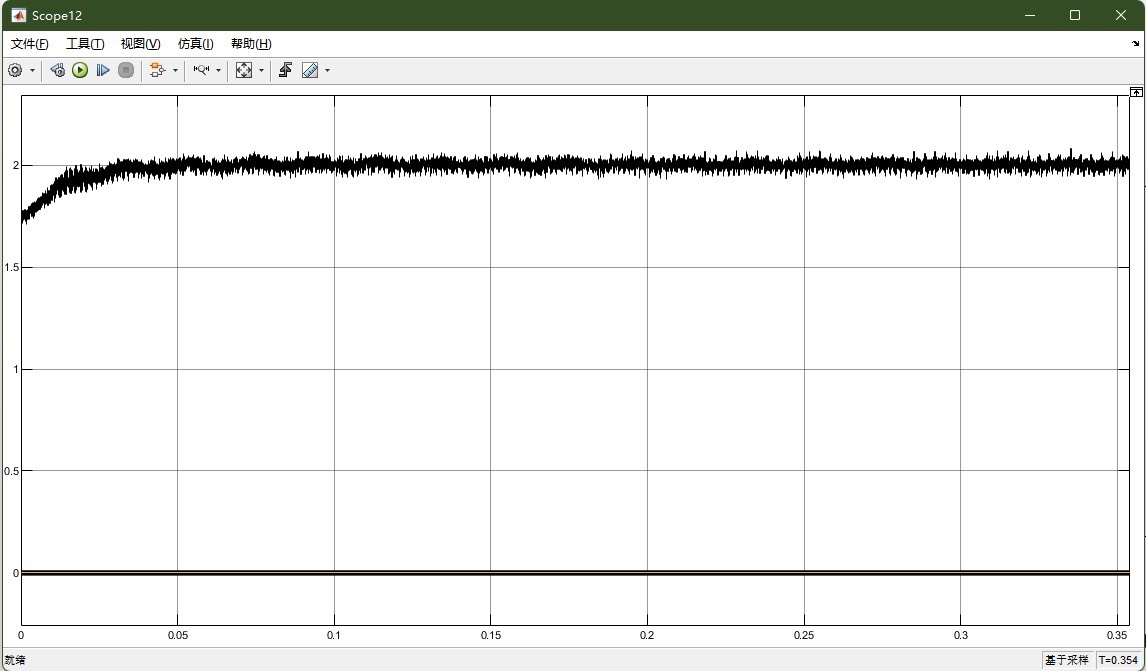Click the x-axis label 0.25

pyautogui.click(x=804, y=635)
